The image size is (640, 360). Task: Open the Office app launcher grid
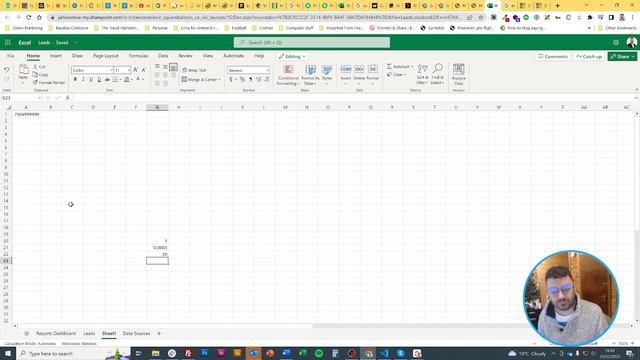[x=8, y=42]
